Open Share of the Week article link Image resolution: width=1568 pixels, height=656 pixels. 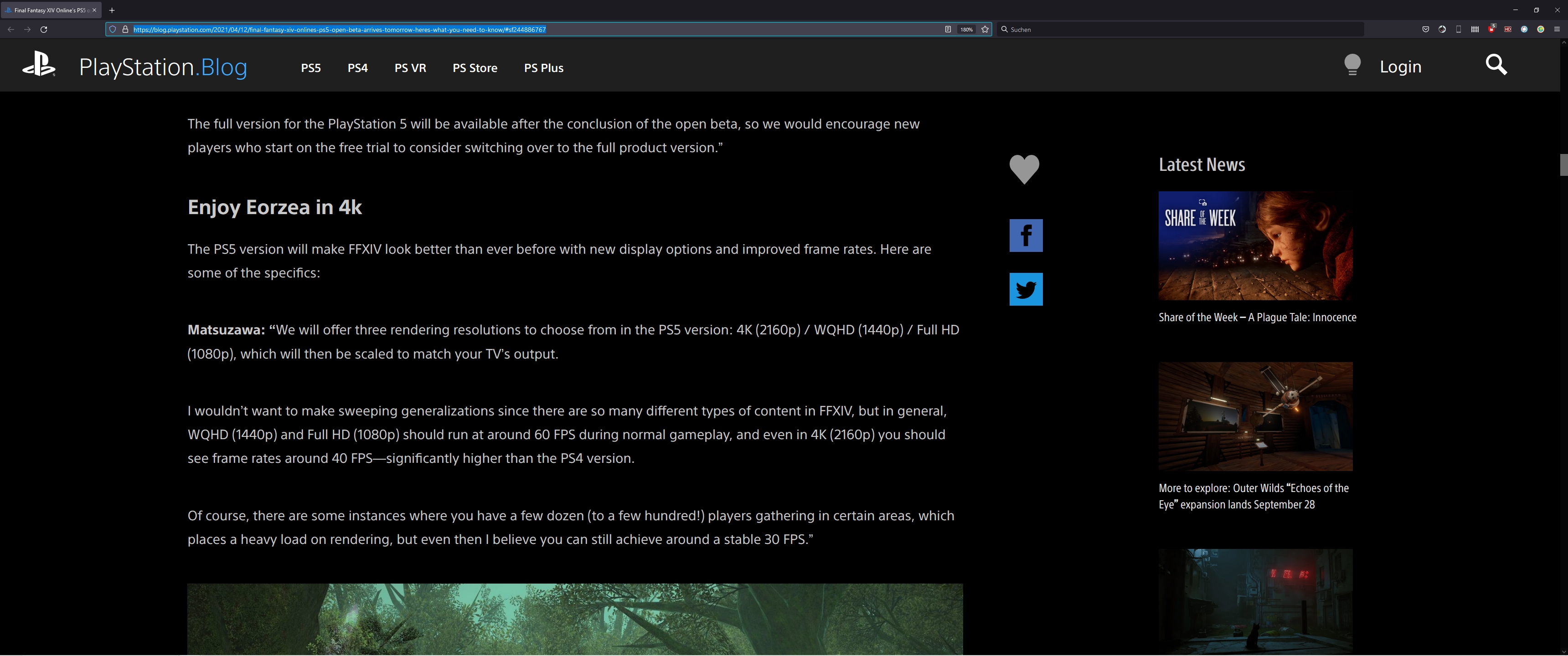(x=1257, y=317)
